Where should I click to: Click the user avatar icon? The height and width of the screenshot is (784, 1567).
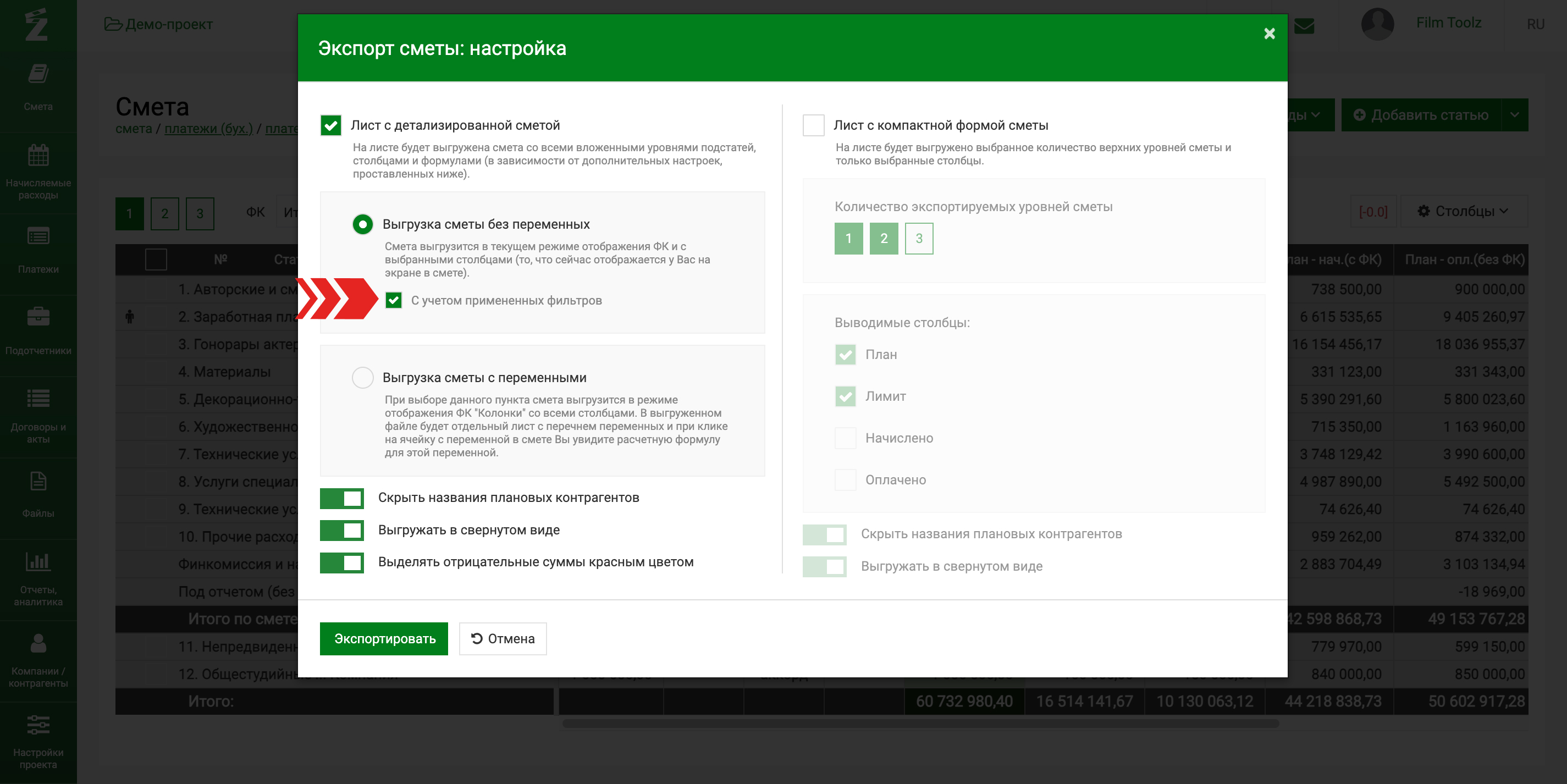pos(1377,24)
